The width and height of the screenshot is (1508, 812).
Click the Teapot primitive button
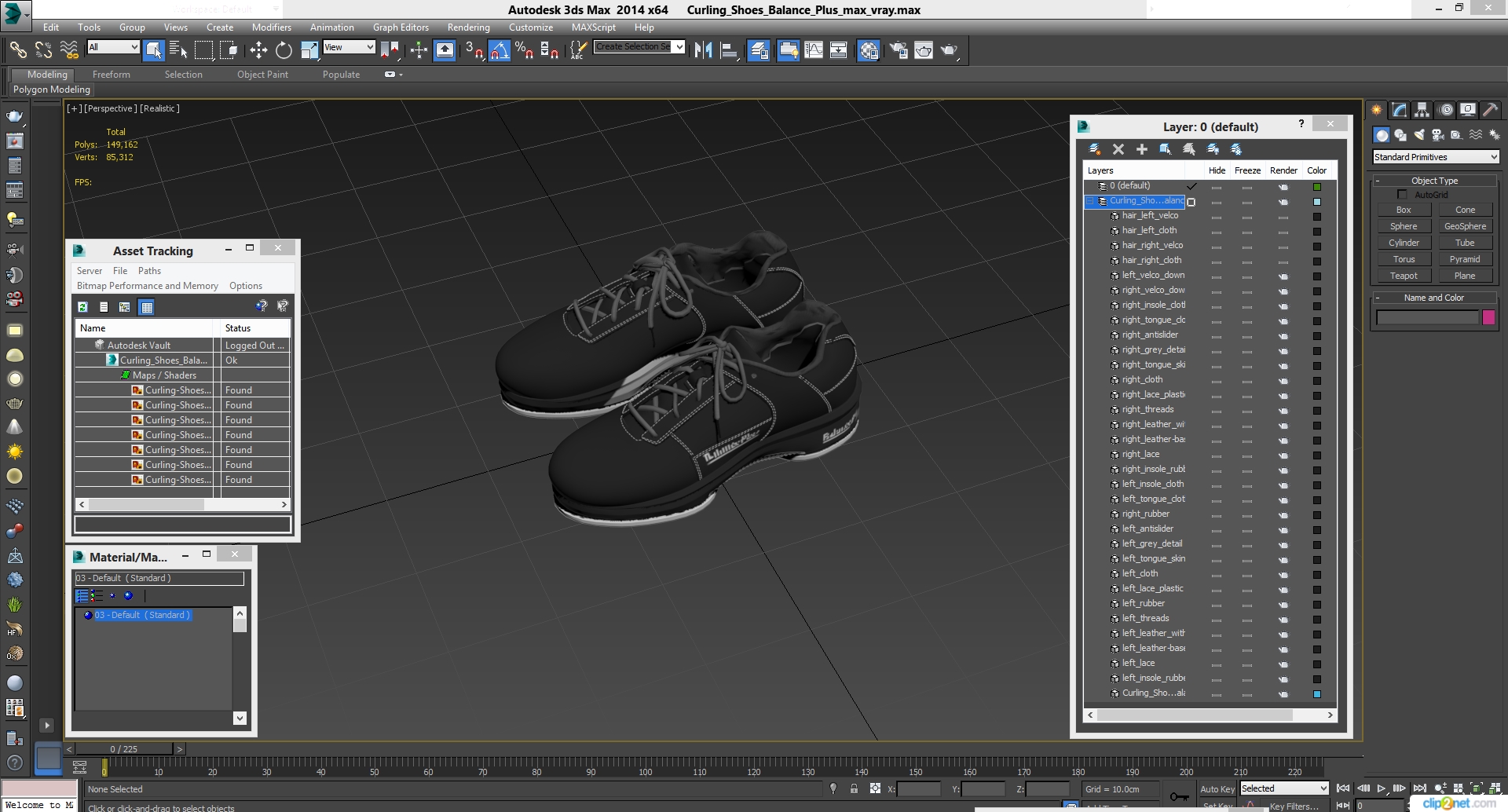(x=1404, y=276)
